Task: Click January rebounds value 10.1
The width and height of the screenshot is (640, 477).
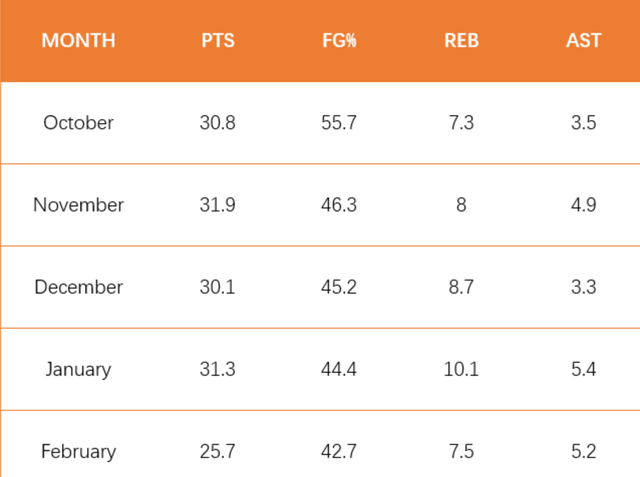Action: [461, 369]
